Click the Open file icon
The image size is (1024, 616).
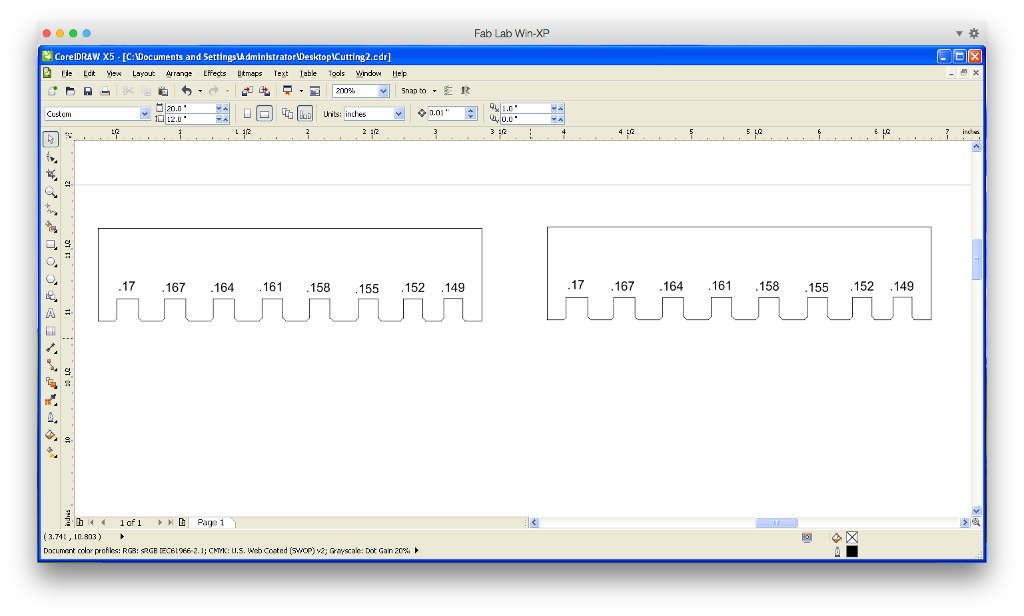click(71, 91)
